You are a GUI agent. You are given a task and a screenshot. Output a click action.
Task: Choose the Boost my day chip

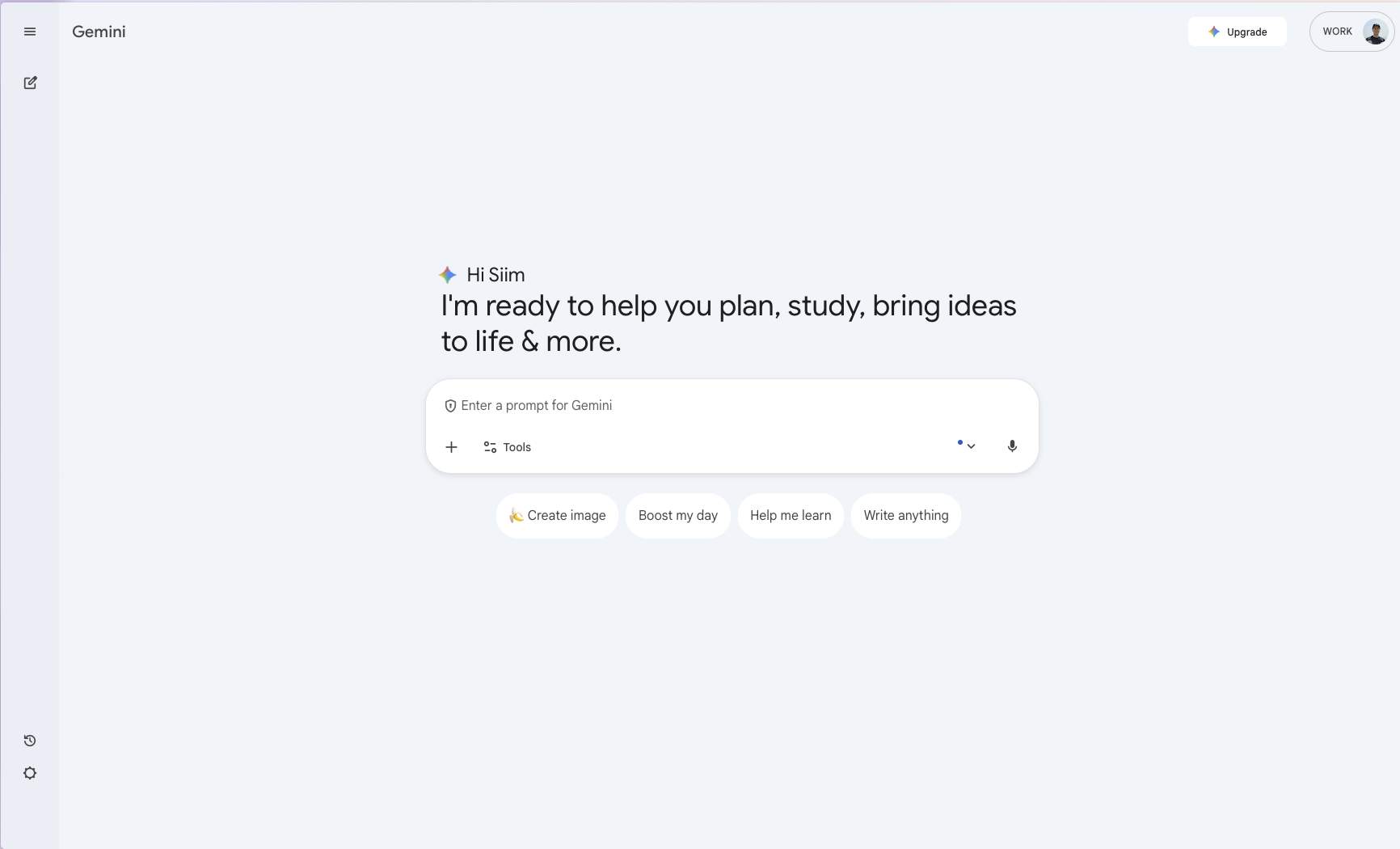click(677, 516)
